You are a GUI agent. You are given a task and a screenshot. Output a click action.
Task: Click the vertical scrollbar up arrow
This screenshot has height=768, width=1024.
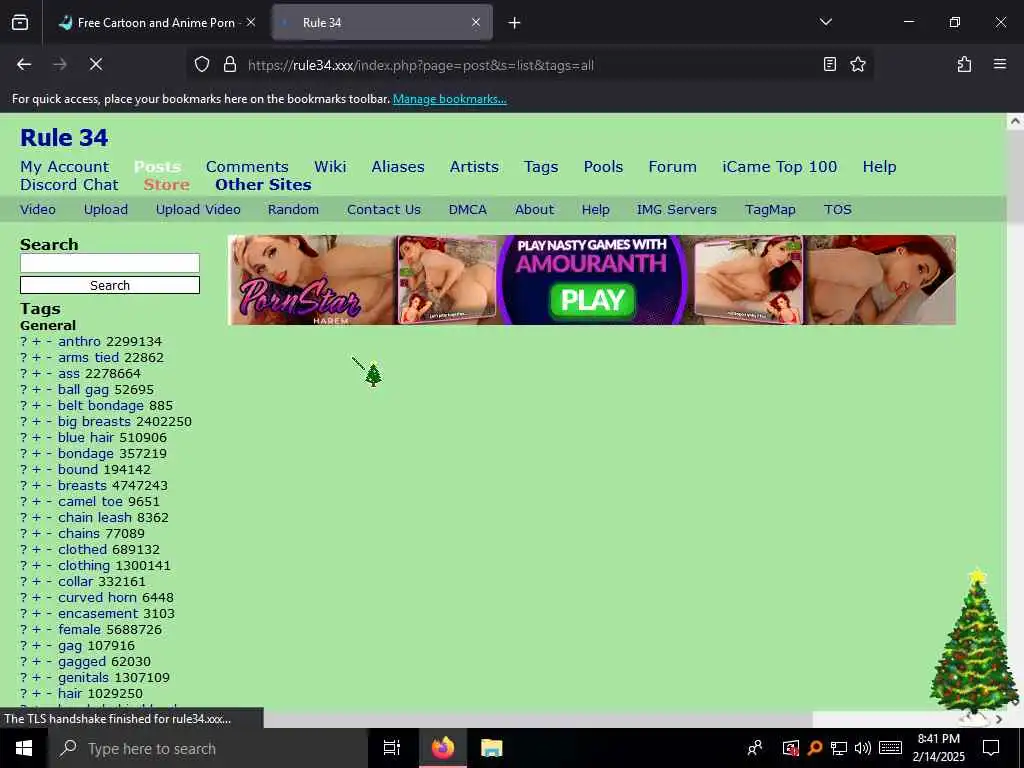tap(1015, 121)
